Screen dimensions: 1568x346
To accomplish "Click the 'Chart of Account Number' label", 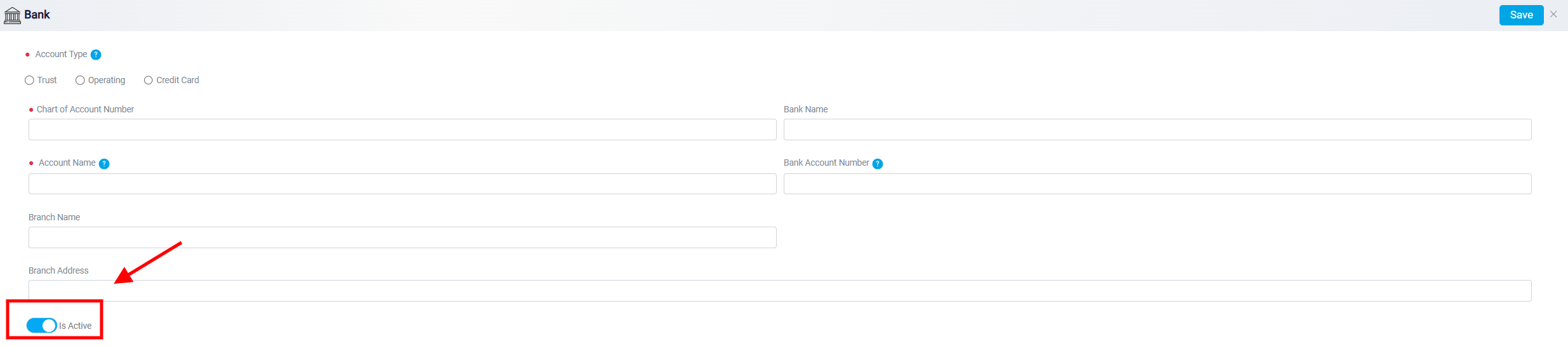I will (85, 109).
